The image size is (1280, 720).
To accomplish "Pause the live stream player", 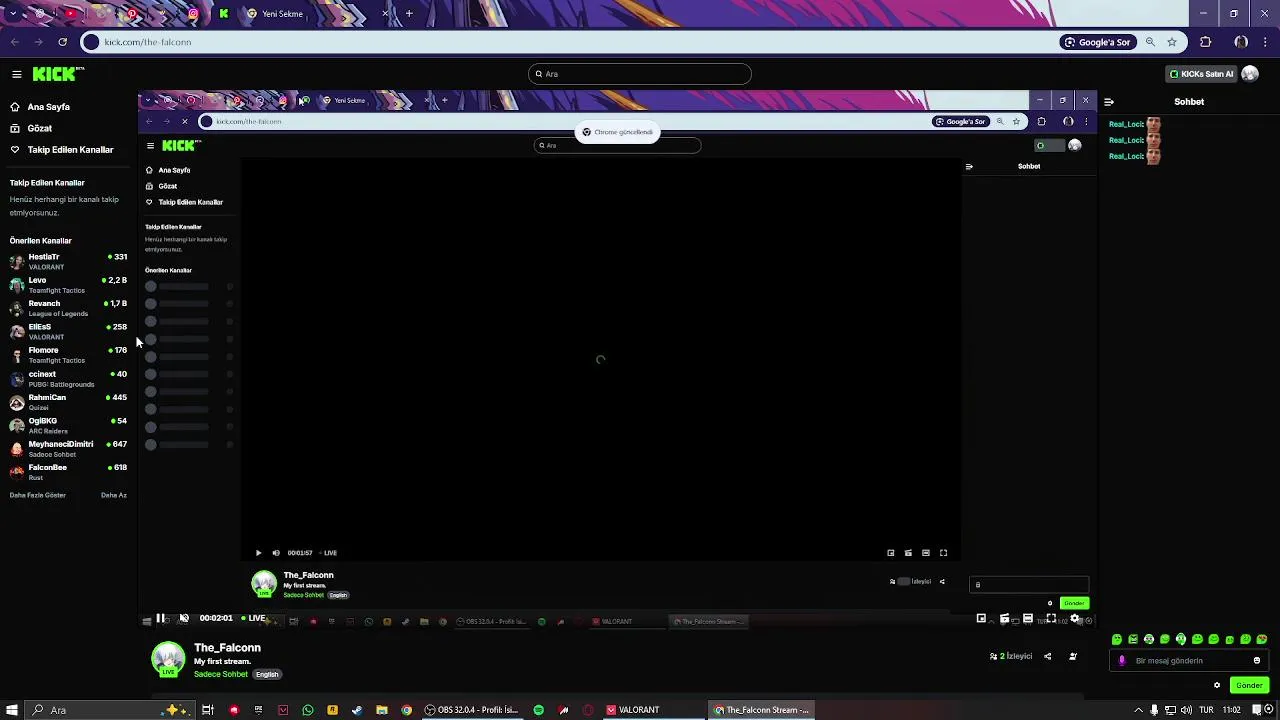I will click(160, 618).
